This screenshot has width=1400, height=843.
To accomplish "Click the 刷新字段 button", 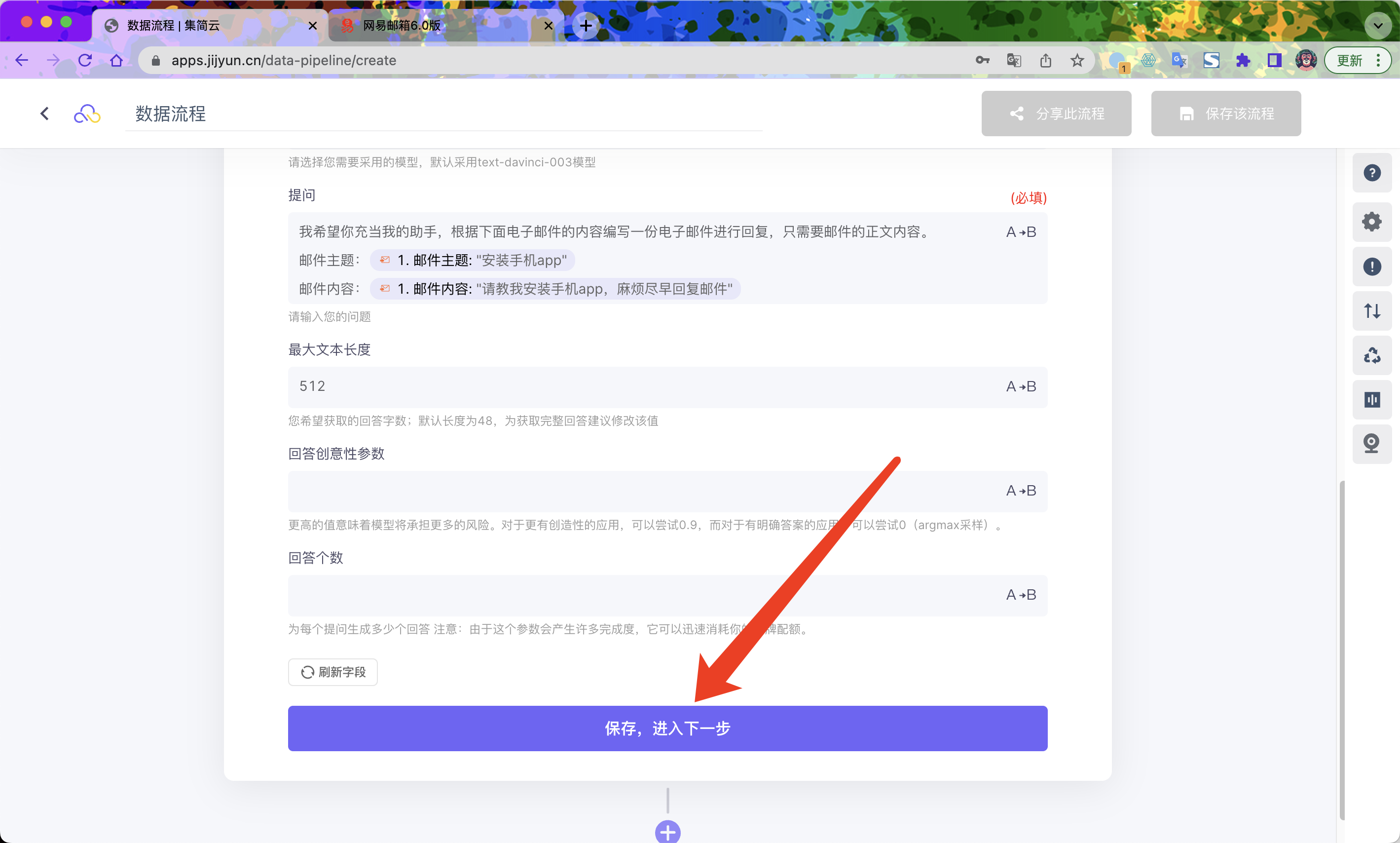I will 332,672.
